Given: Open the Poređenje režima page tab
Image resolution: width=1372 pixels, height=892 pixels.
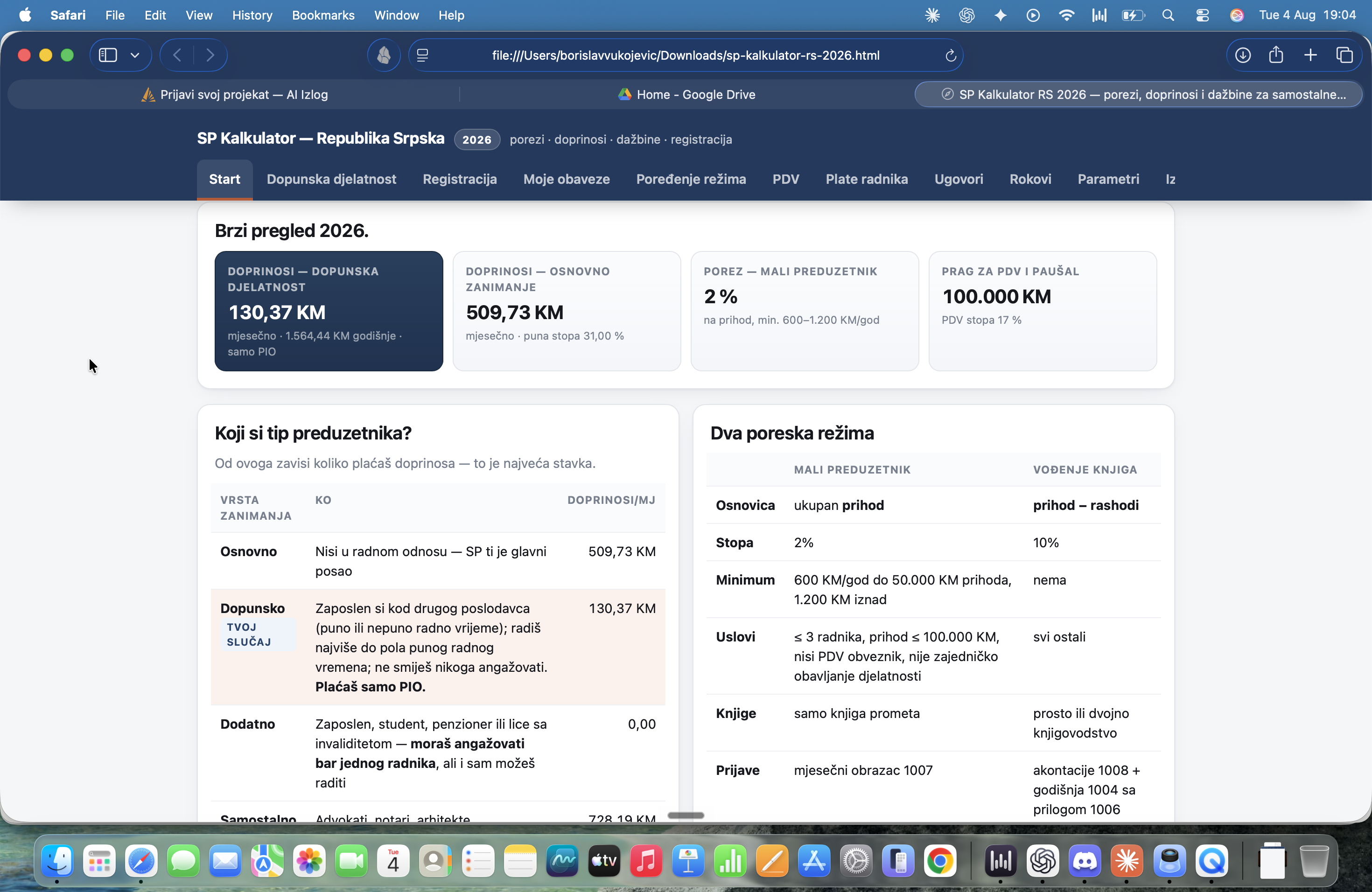Looking at the screenshot, I should click(691, 179).
